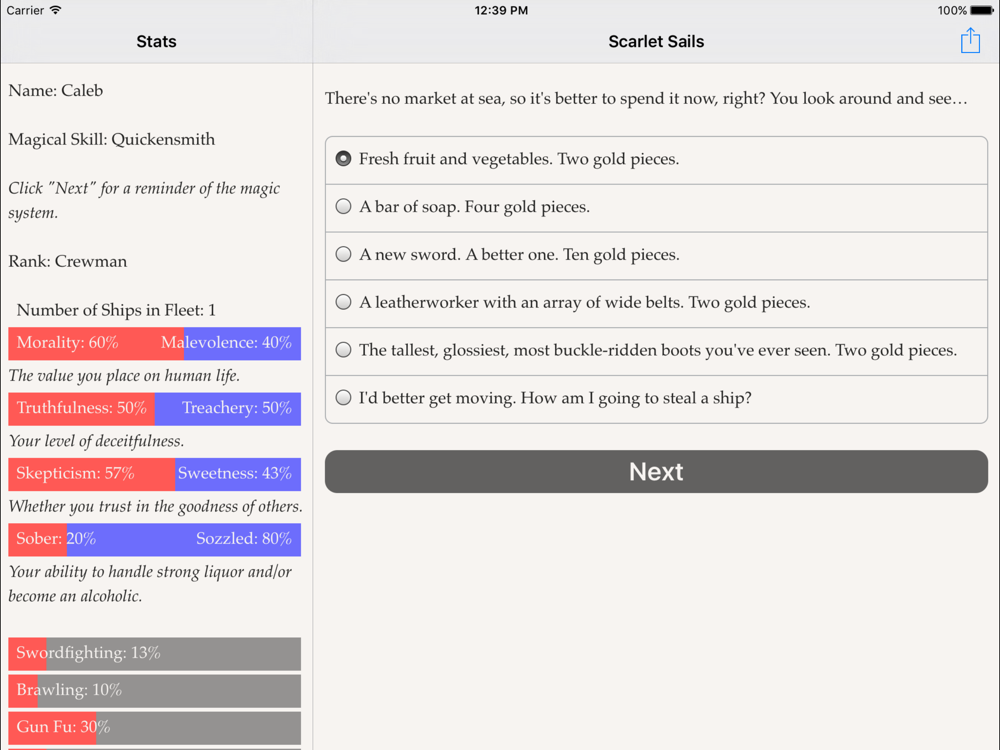This screenshot has height=750, width=1000.
Task: Click the Morality versus Malevolence bar
Action: [x=154, y=344]
